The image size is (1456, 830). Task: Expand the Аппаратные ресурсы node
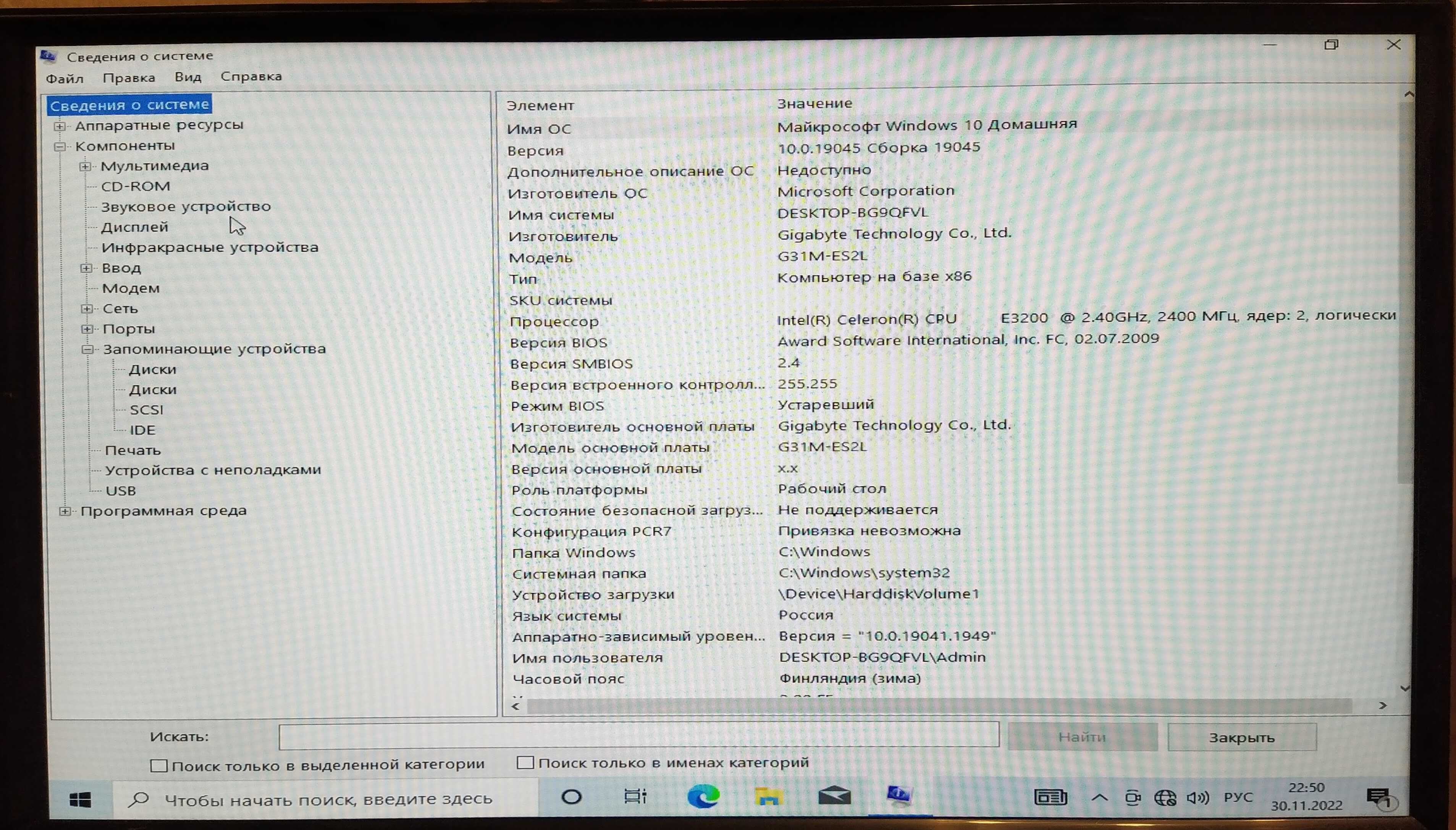(59, 126)
